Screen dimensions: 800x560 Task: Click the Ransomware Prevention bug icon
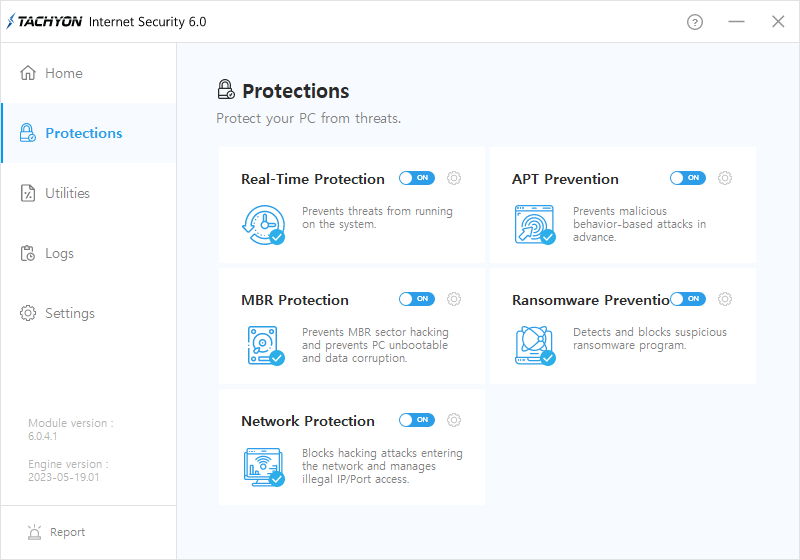click(x=534, y=345)
